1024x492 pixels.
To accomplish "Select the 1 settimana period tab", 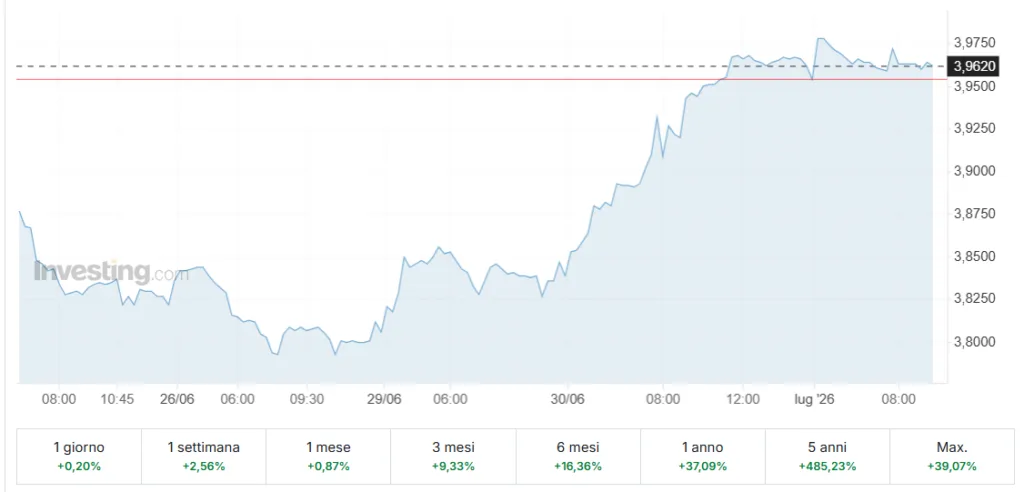I will 204,456.
